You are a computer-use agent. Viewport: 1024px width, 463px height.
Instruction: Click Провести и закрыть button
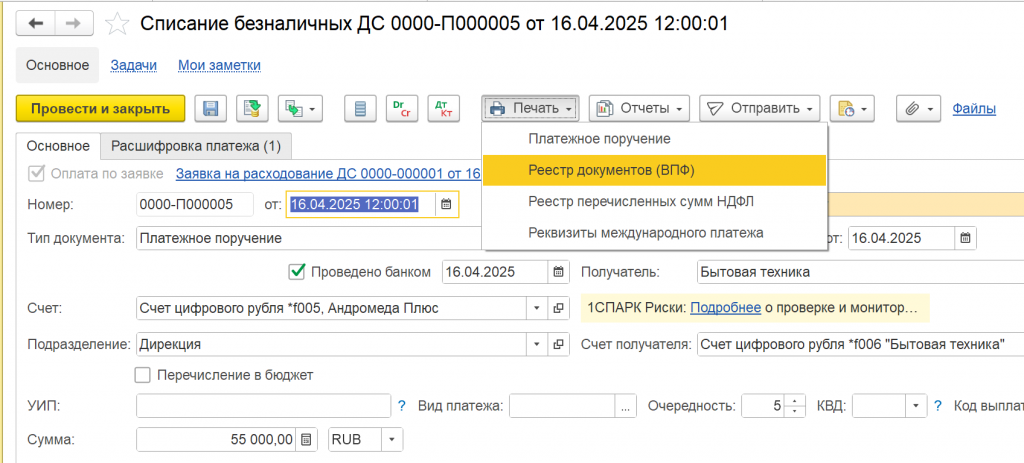(x=101, y=108)
